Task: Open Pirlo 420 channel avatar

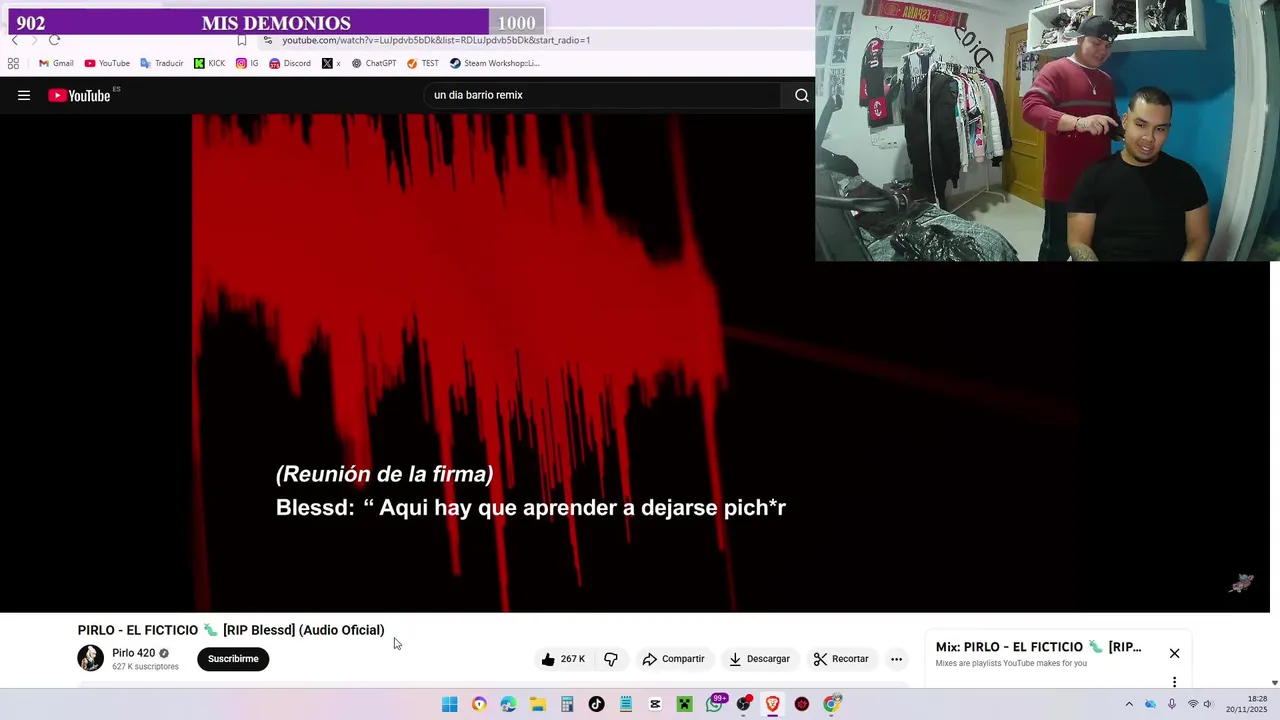Action: pos(91,658)
